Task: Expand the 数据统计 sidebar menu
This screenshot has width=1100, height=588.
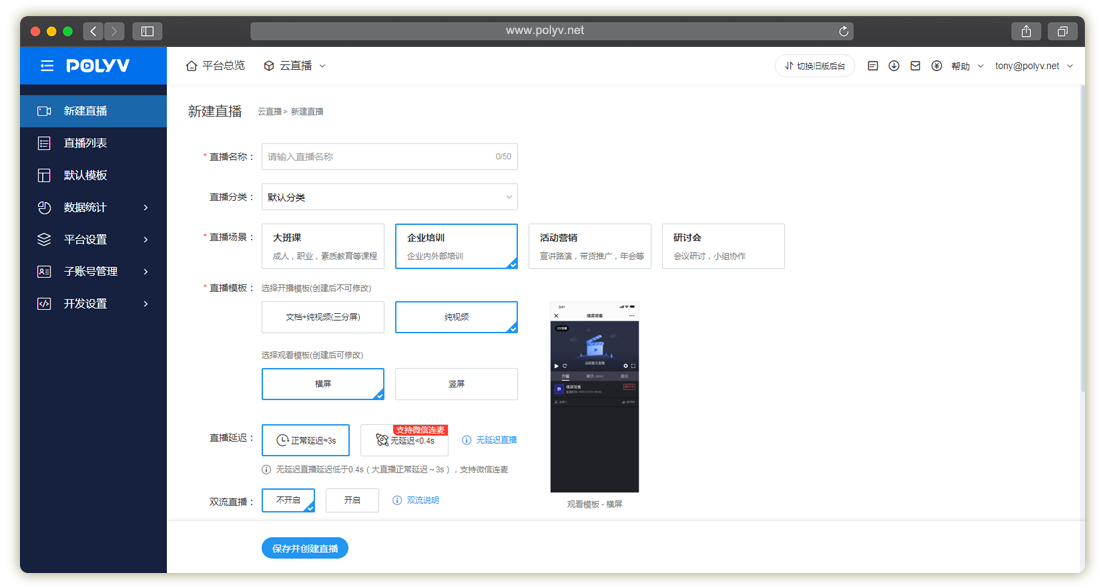Action: pos(93,207)
